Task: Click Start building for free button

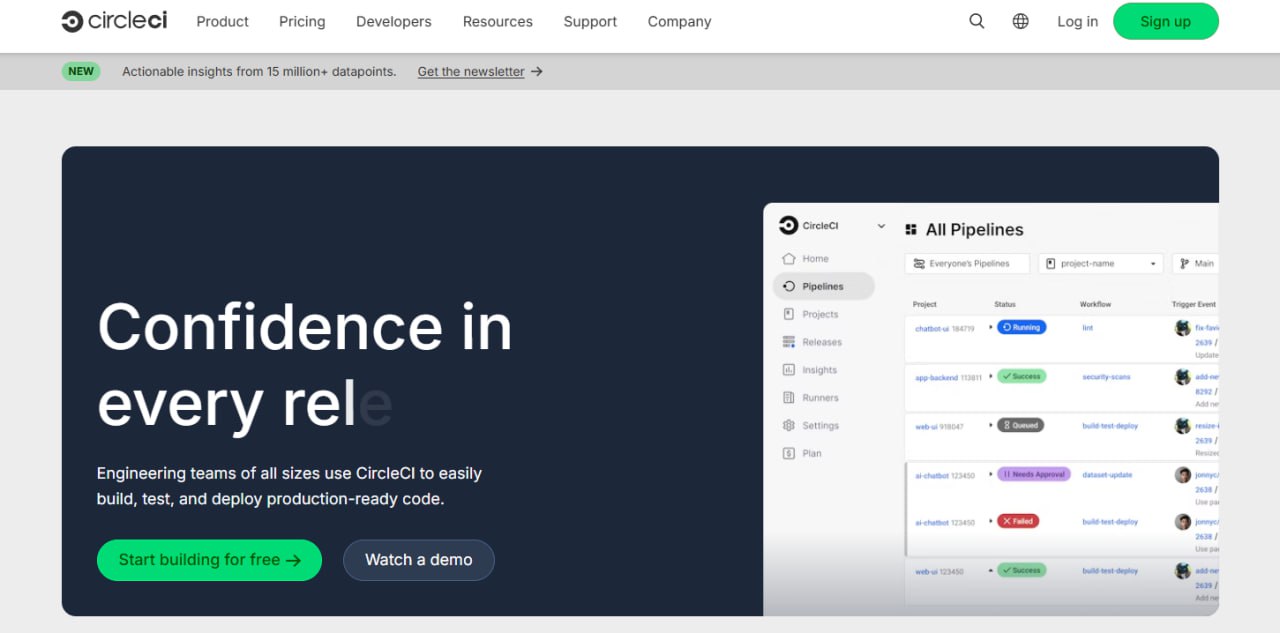Action: [209, 560]
